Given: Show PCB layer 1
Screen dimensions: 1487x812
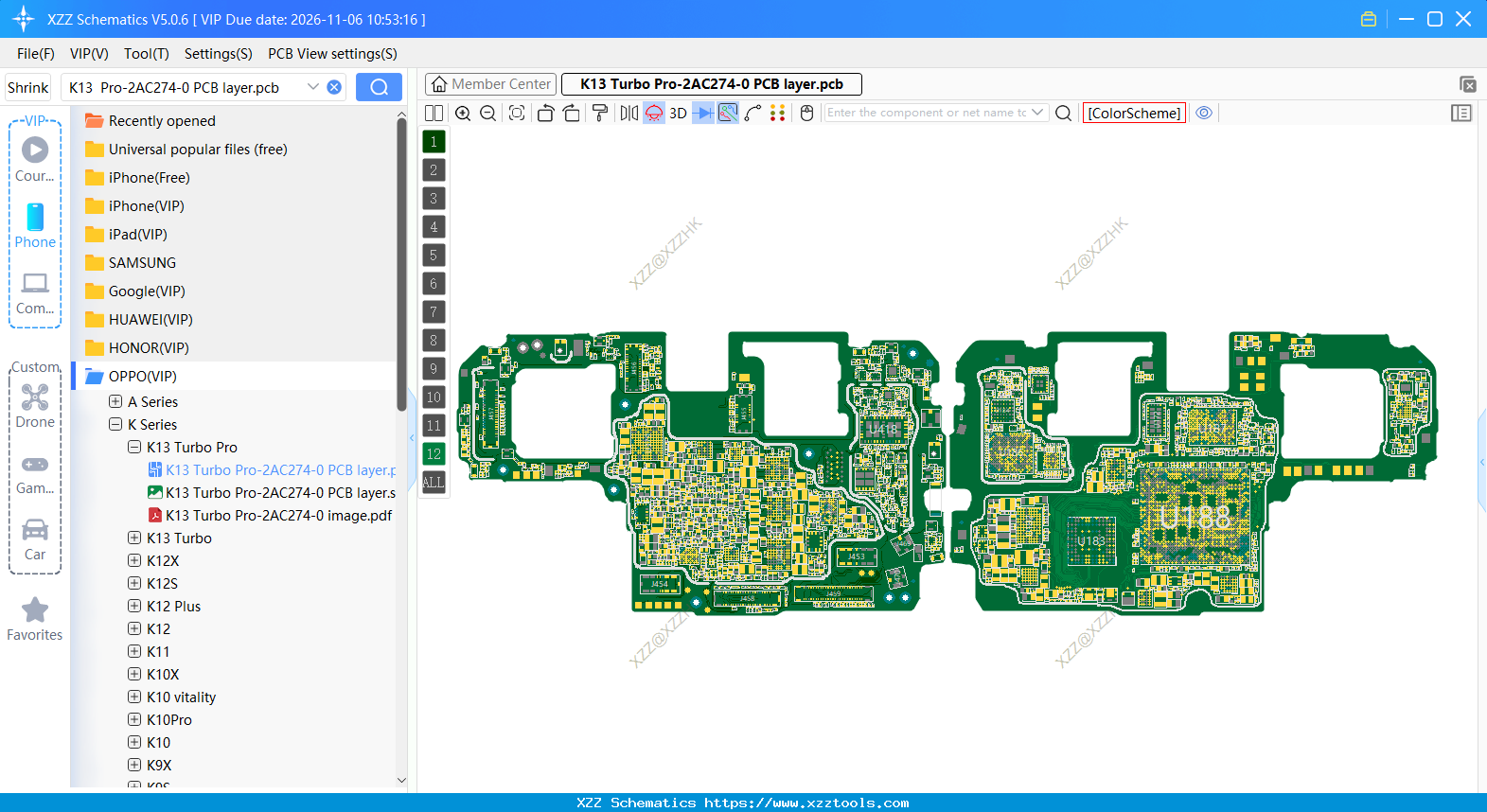Looking at the screenshot, I should (434, 142).
